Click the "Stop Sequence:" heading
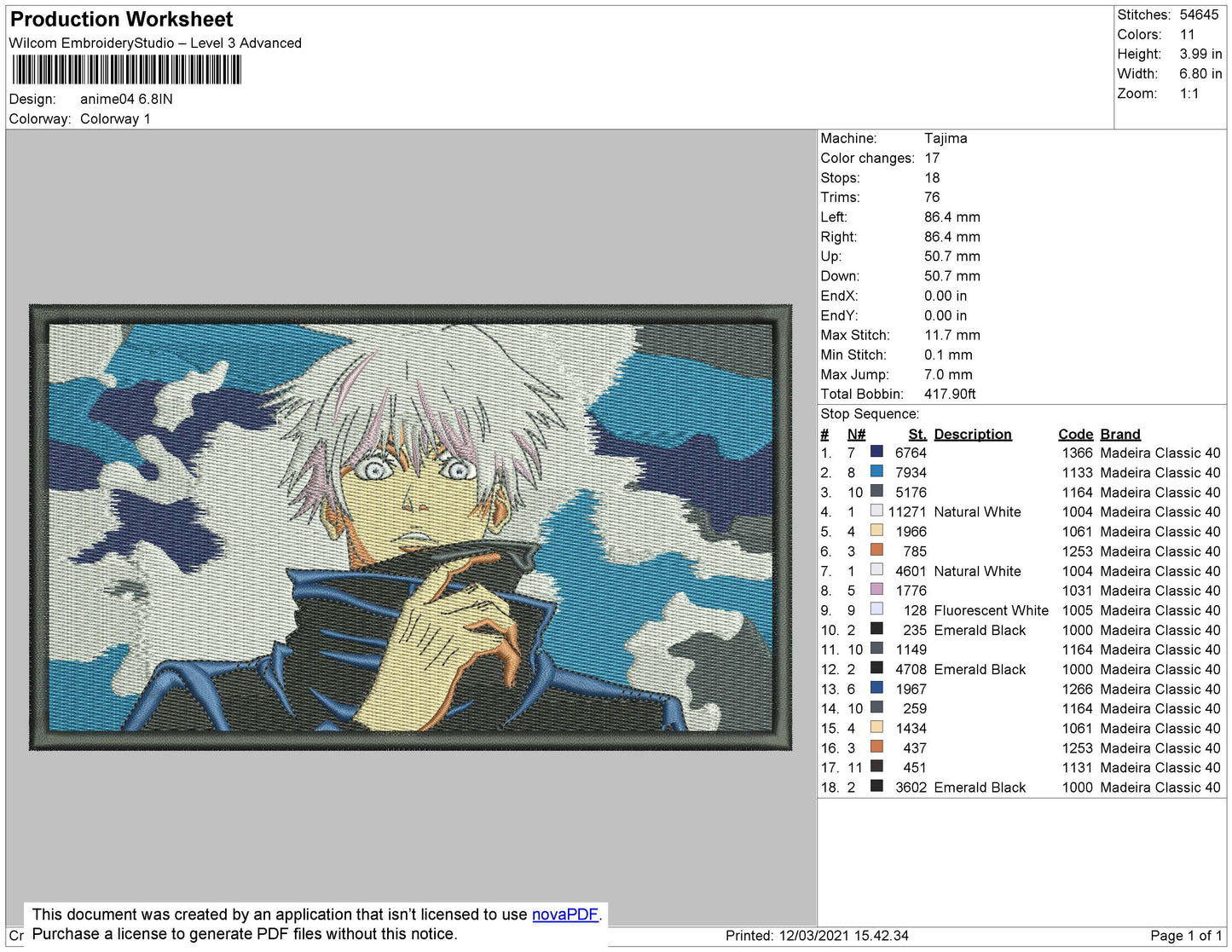 click(870, 414)
